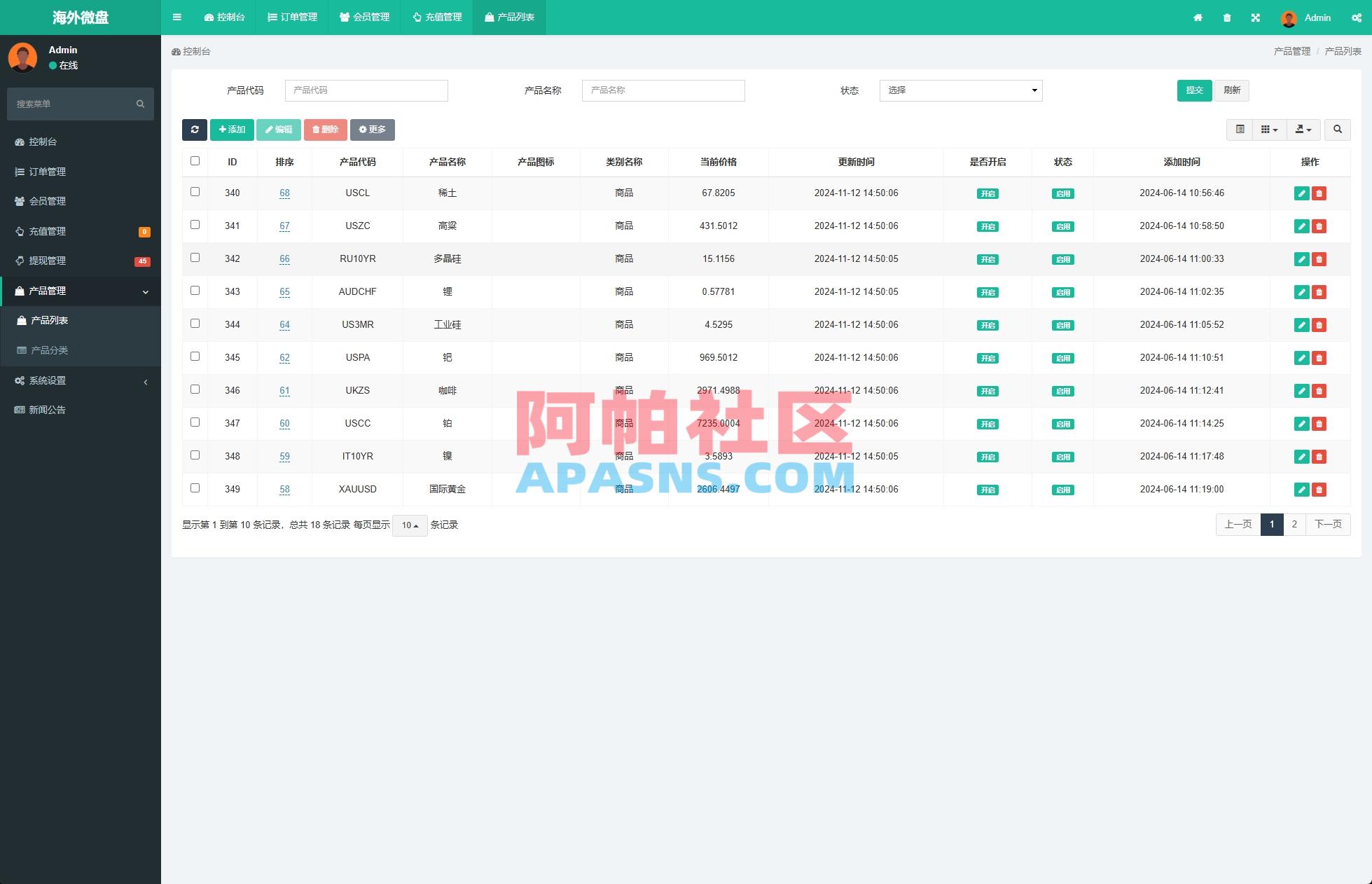
Task: Select all rows with the header checkbox
Action: pyautogui.click(x=195, y=160)
